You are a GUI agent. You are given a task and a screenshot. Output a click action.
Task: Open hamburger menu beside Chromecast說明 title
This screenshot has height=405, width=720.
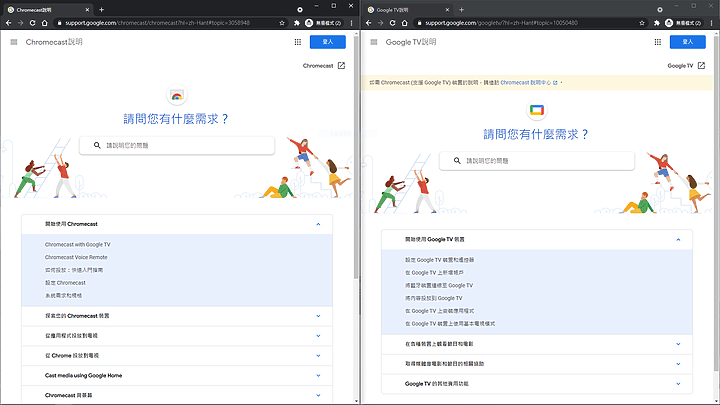tap(14, 42)
